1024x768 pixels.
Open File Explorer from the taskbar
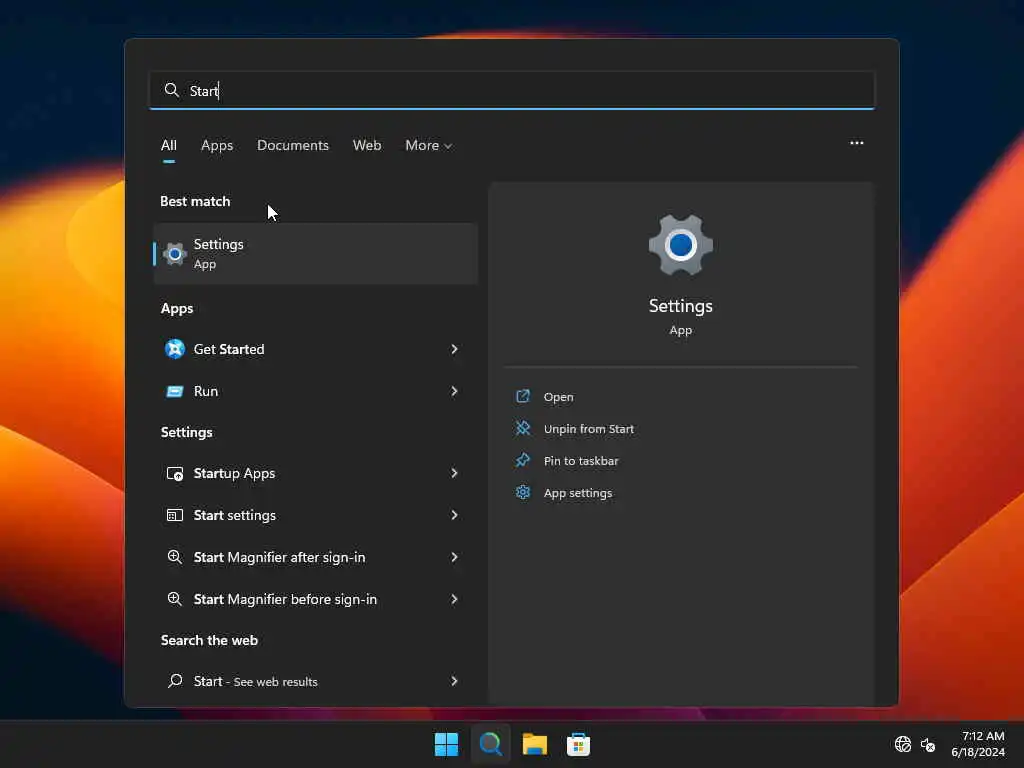[x=535, y=744]
